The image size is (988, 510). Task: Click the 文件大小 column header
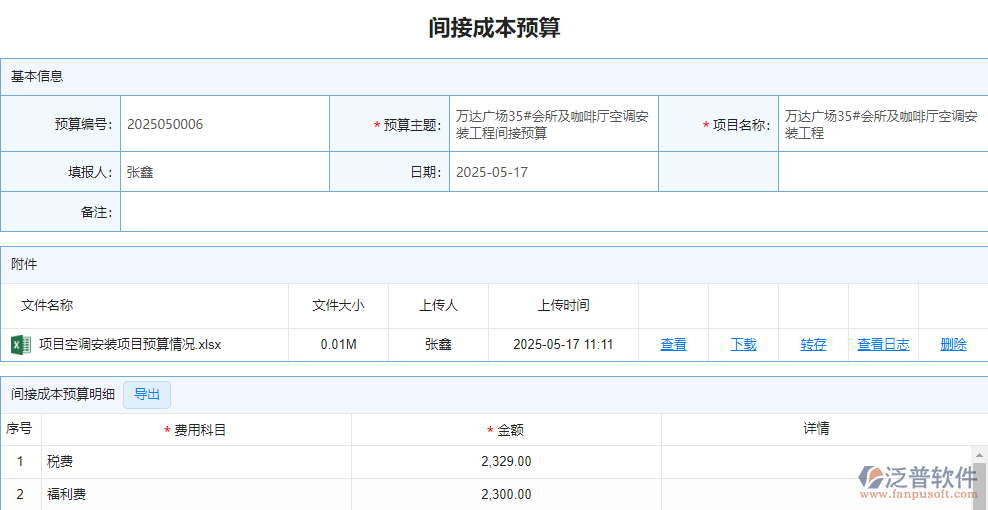(x=338, y=306)
